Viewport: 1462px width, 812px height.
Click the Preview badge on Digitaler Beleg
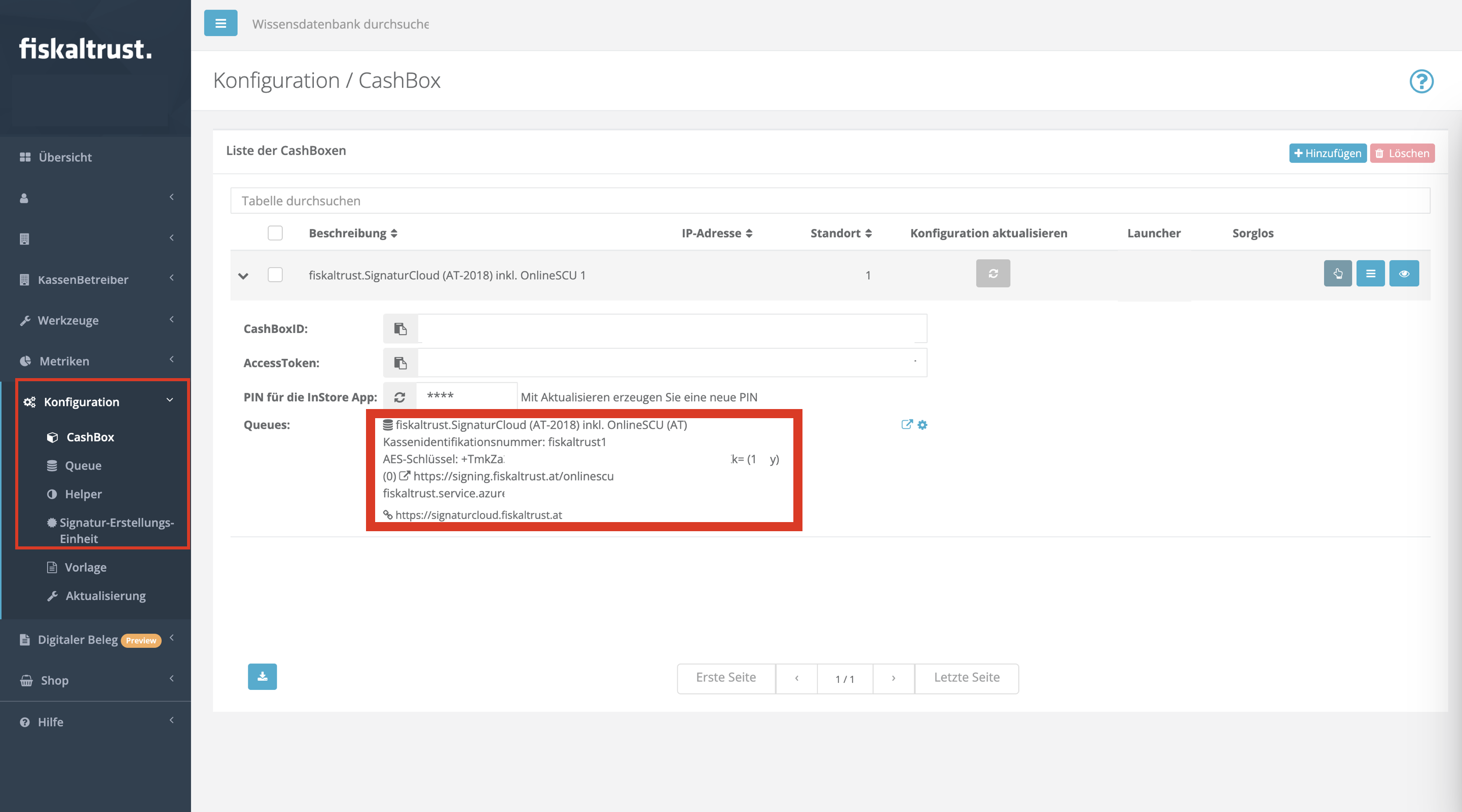[x=141, y=640]
